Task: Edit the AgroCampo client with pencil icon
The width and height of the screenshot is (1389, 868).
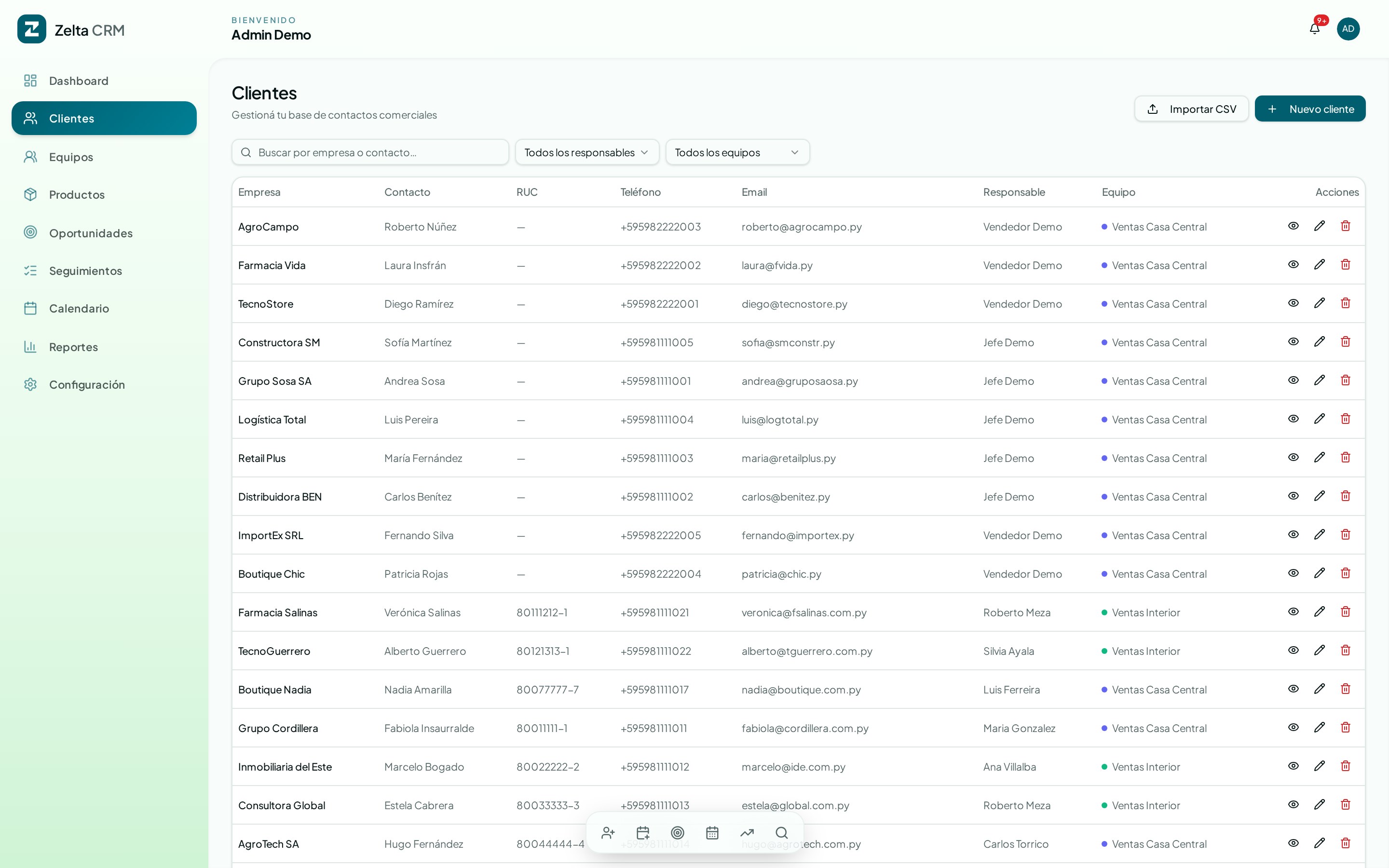Action: [x=1320, y=226]
